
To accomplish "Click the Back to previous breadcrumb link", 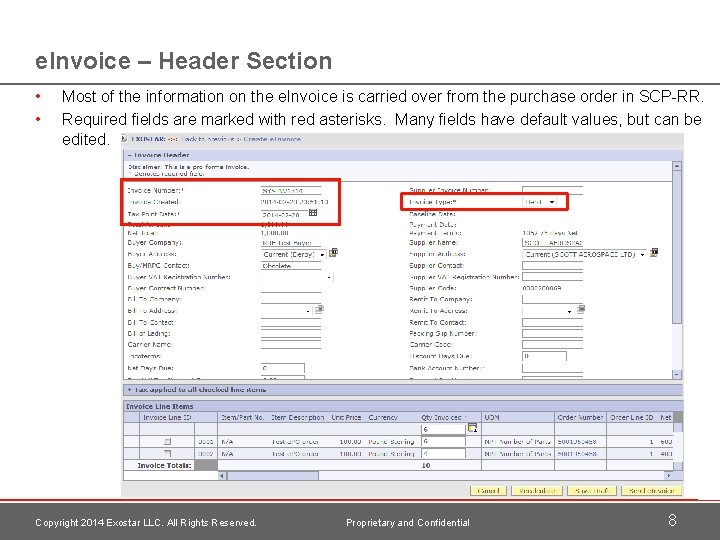I will click(x=203, y=139).
